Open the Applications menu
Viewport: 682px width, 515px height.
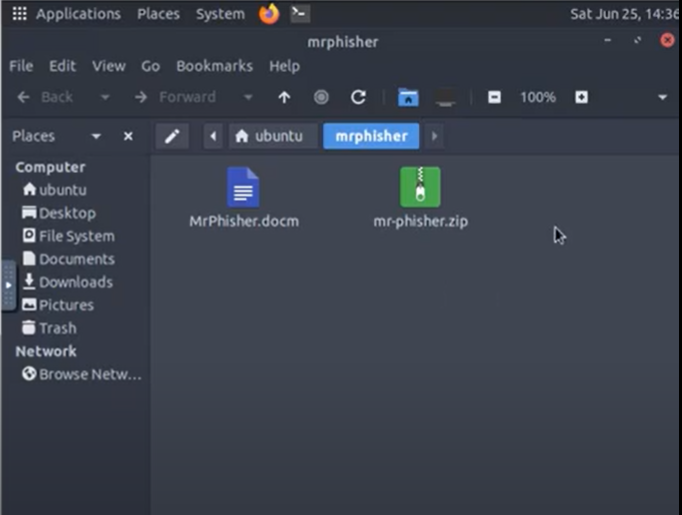(78, 14)
